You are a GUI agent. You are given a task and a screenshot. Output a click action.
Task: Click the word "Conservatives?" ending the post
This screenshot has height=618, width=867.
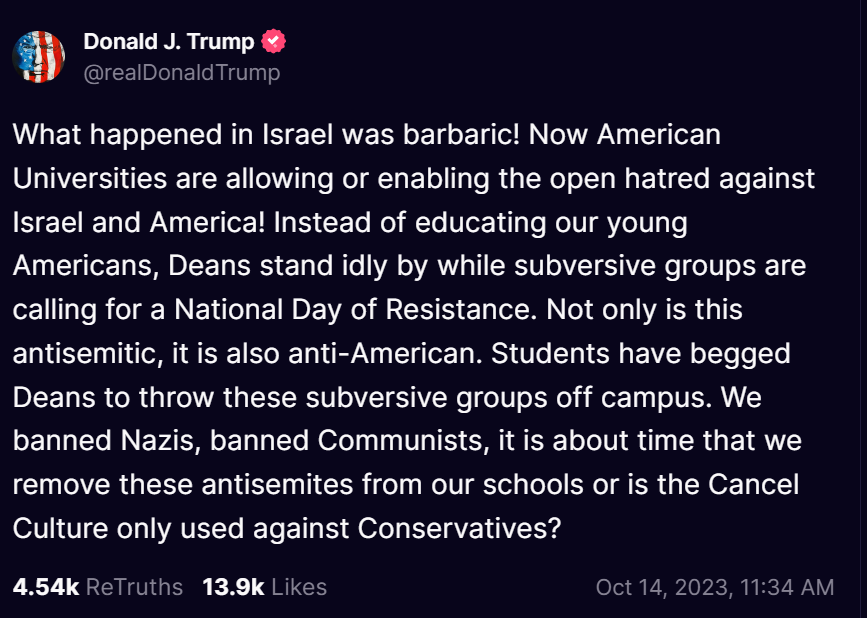tap(459, 528)
